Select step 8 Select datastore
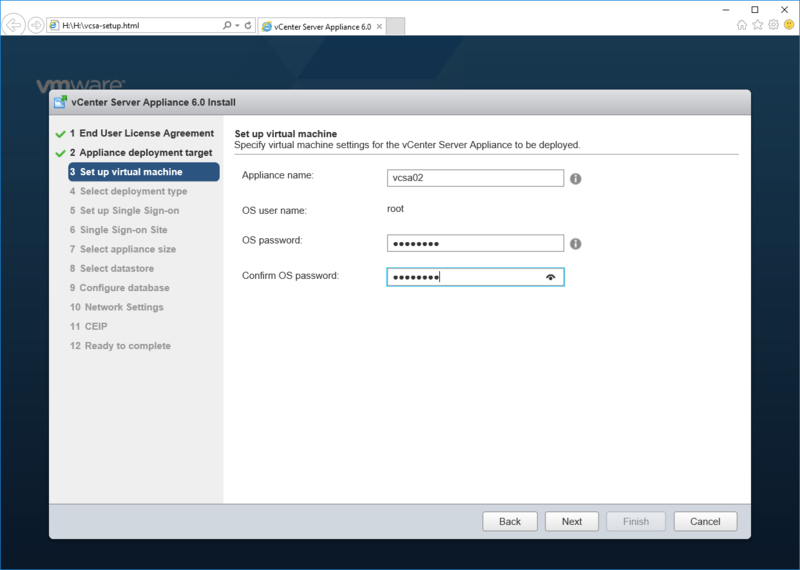Screen dimensions: 800x570 pos(112,268)
